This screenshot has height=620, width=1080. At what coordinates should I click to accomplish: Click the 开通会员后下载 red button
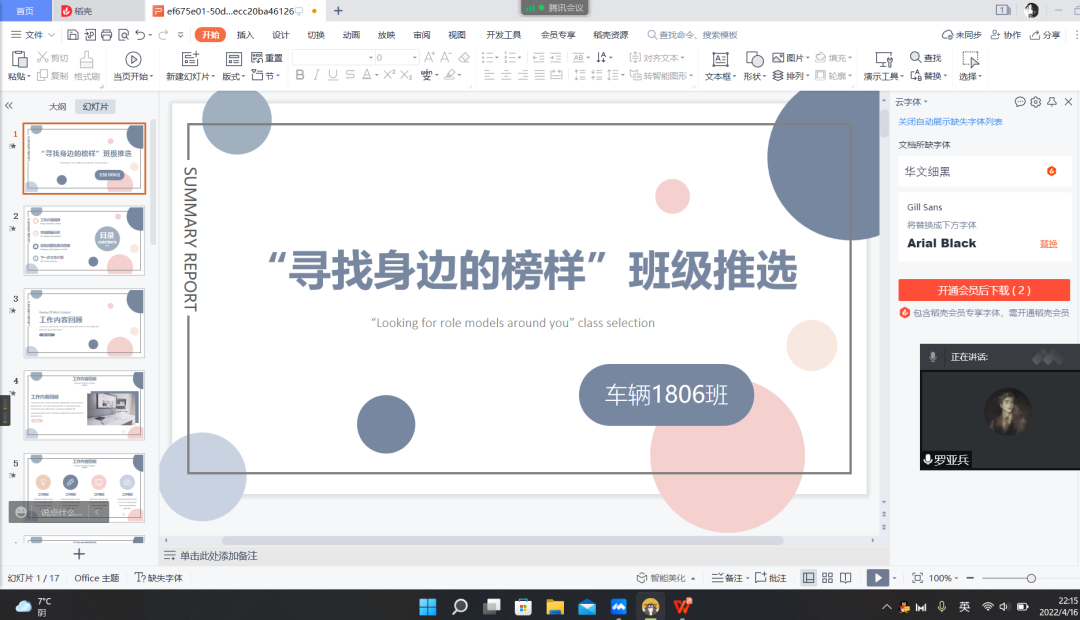[984, 290]
